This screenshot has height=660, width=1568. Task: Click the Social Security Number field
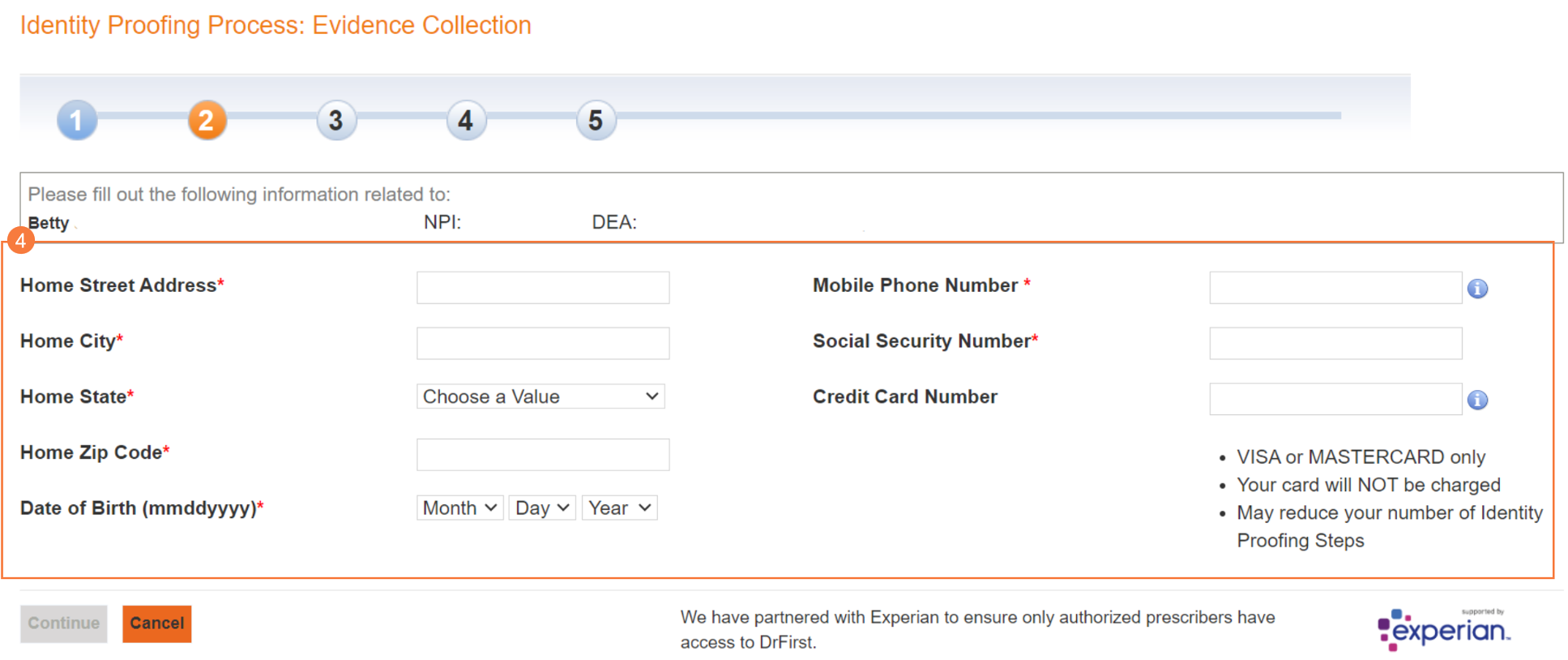coord(1335,343)
